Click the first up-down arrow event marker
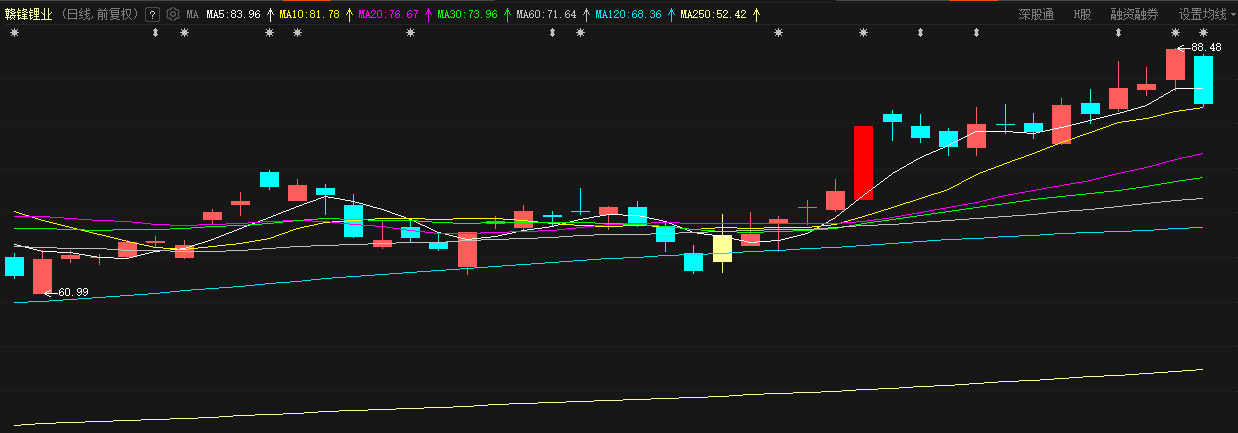The width and height of the screenshot is (1238, 433). coord(155,34)
